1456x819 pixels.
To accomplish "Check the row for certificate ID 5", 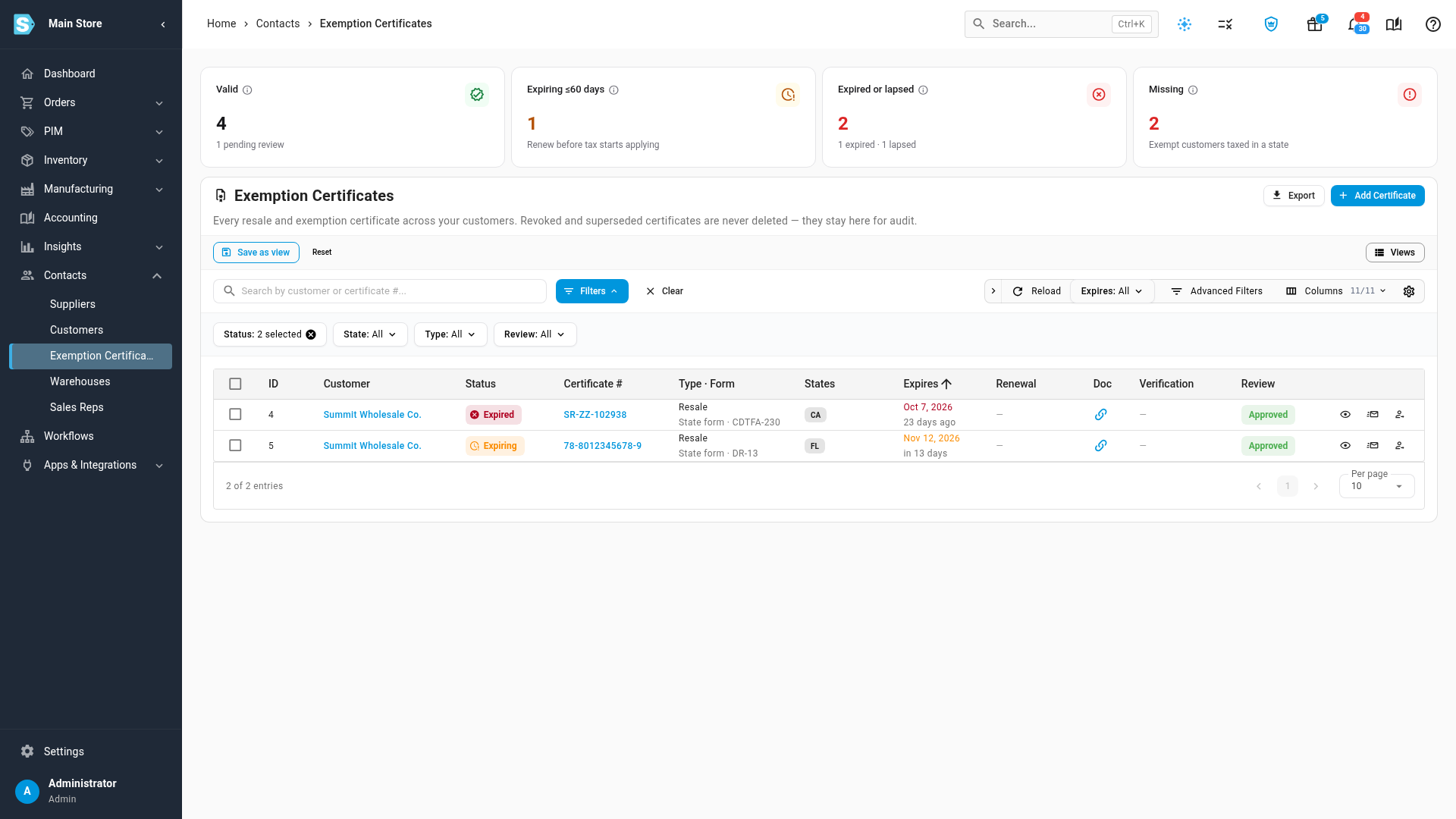I will tap(235, 446).
